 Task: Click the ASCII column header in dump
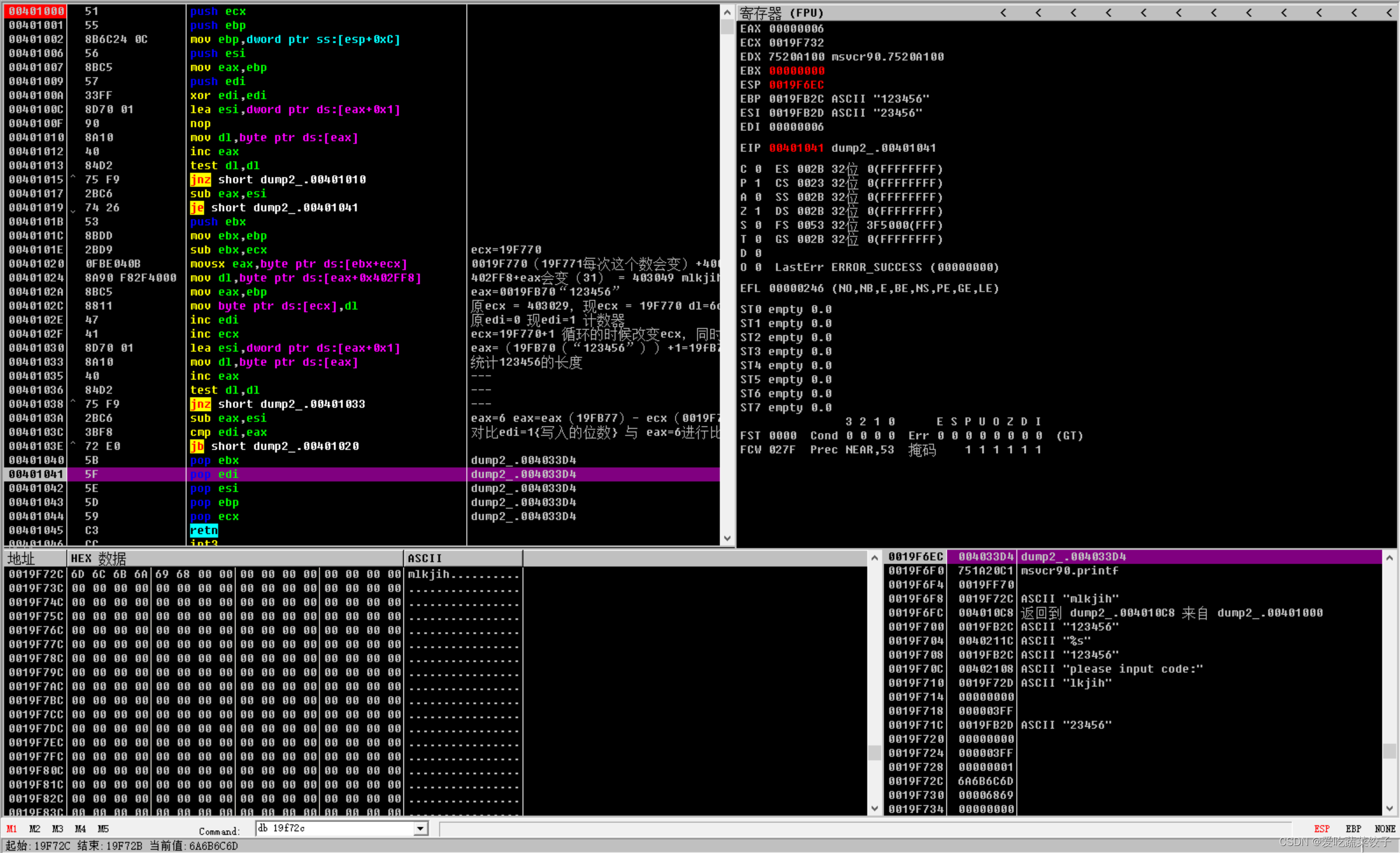[x=463, y=558]
